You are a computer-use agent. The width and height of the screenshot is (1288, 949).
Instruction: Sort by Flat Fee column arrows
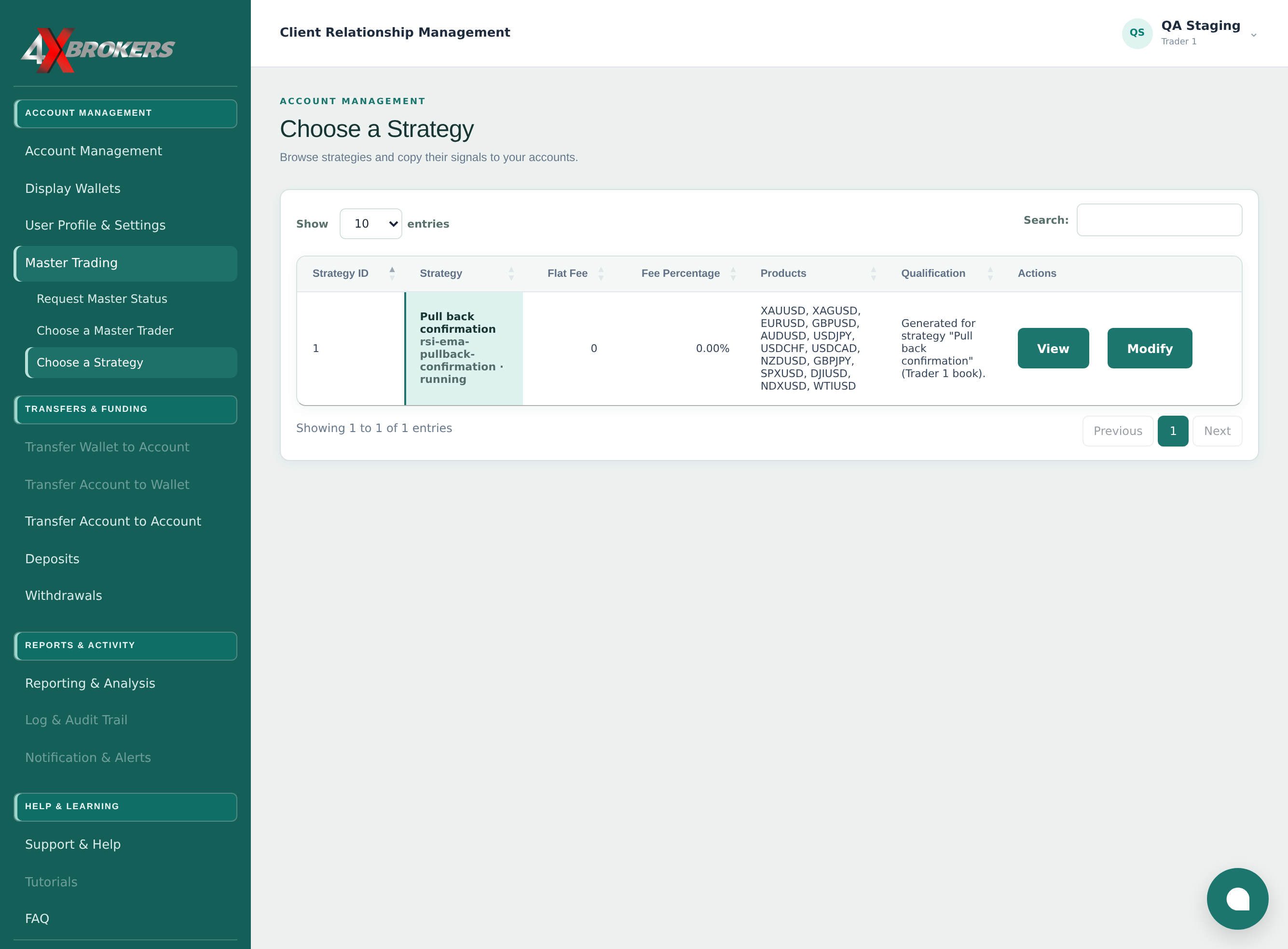point(601,273)
